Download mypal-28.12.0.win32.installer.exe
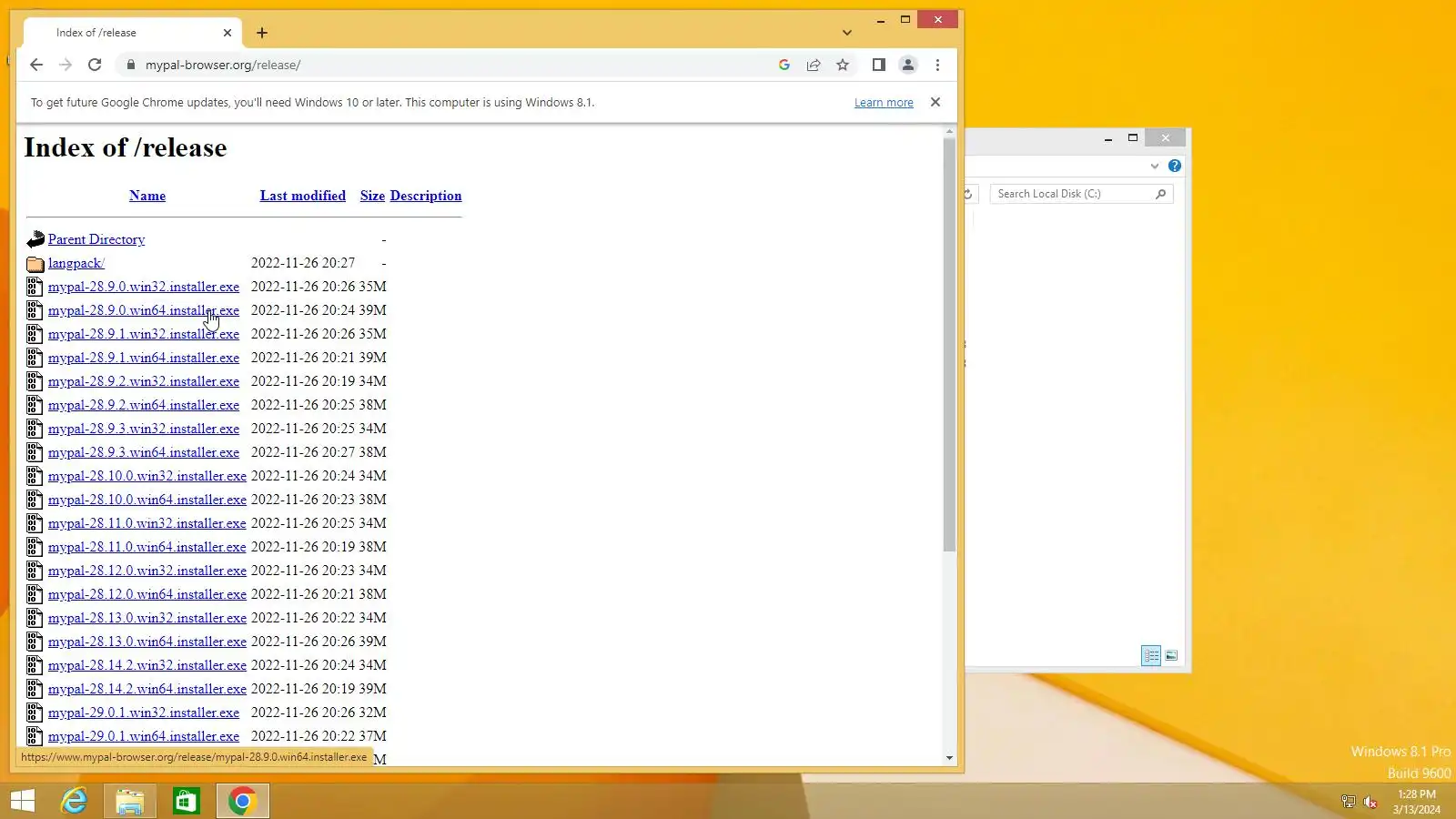The image size is (1456, 819). coord(147,571)
